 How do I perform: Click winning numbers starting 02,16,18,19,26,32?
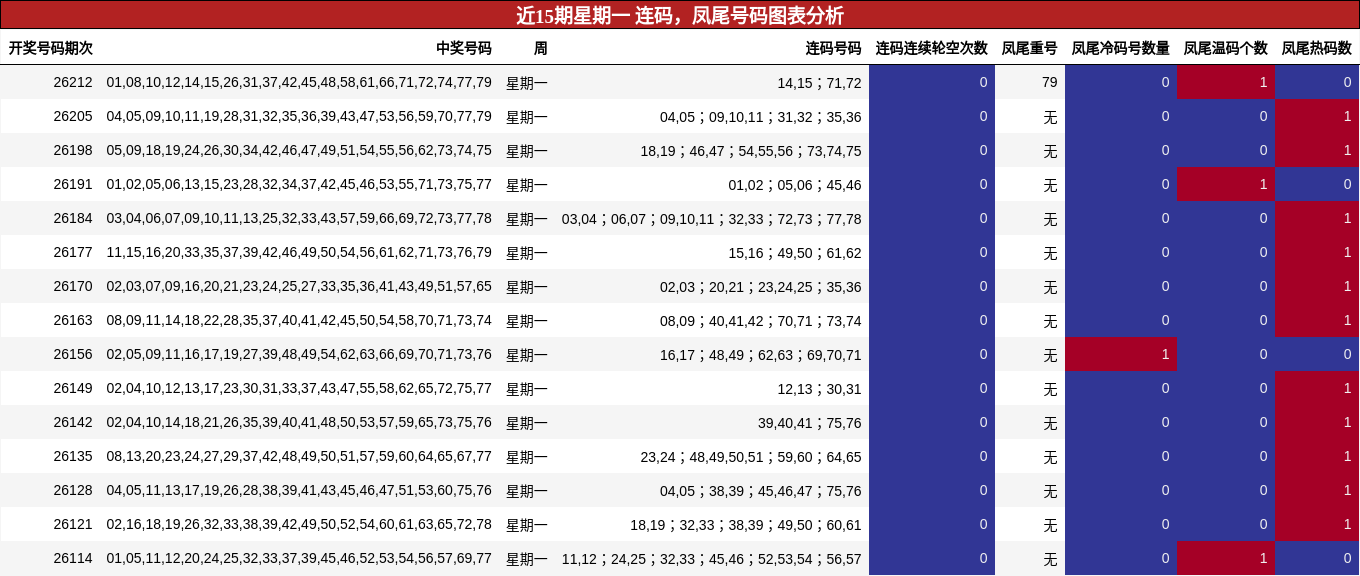pos(299,524)
